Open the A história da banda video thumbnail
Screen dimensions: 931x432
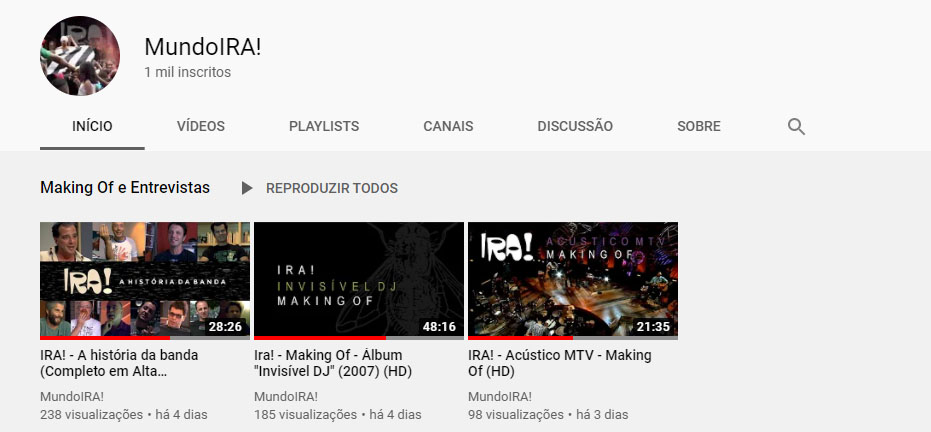tap(145, 279)
